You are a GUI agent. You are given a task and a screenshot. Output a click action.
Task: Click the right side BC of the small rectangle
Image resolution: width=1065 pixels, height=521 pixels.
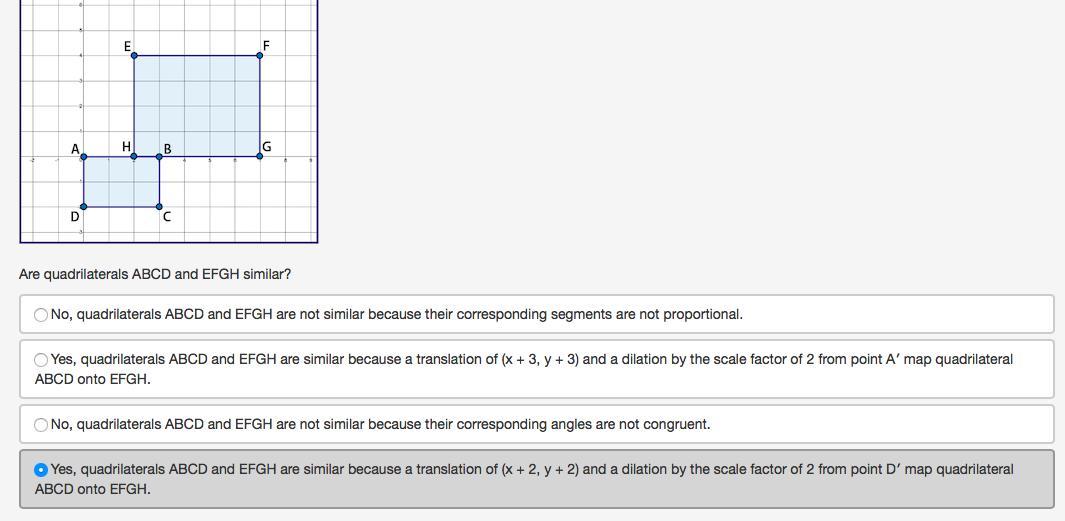tap(159, 182)
